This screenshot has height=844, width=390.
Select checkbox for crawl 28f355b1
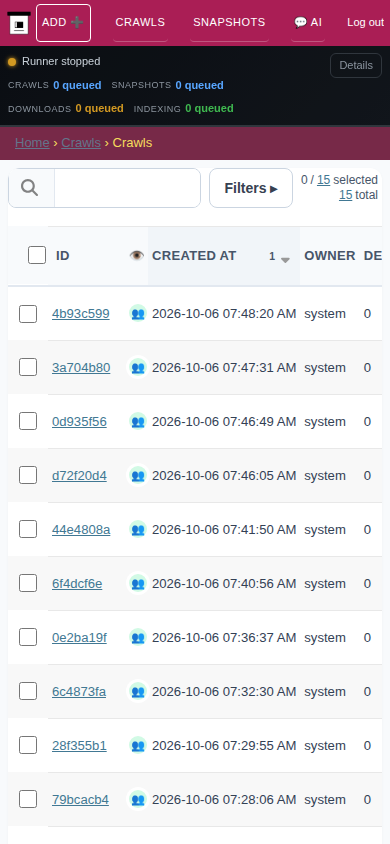tap(28, 745)
